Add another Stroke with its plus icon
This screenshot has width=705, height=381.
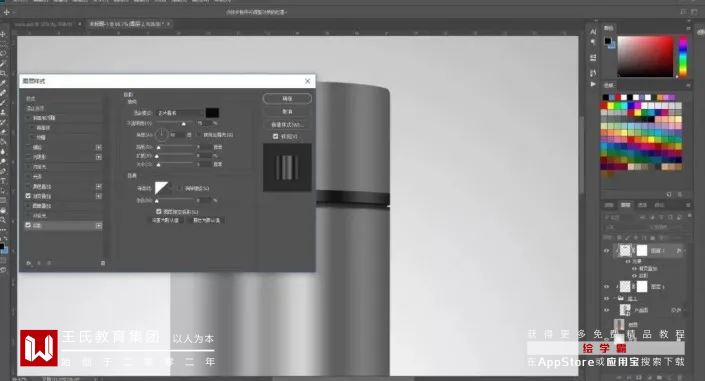pyautogui.click(x=98, y=147)
